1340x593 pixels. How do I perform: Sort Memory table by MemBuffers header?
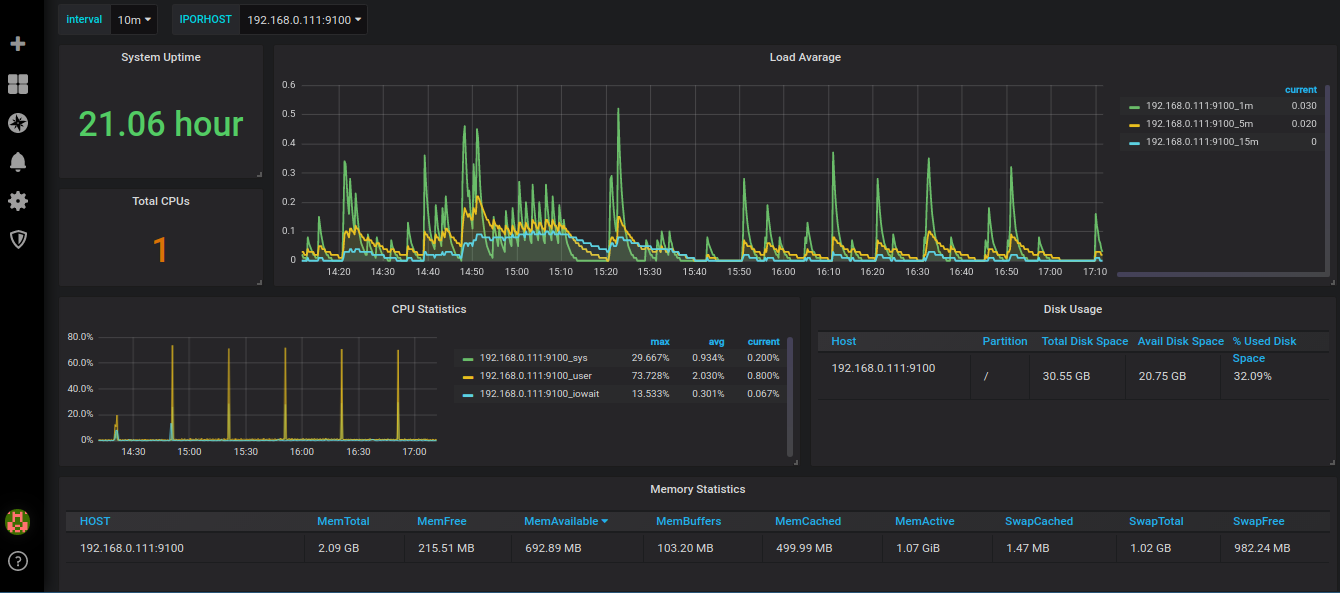coord(688,521)
